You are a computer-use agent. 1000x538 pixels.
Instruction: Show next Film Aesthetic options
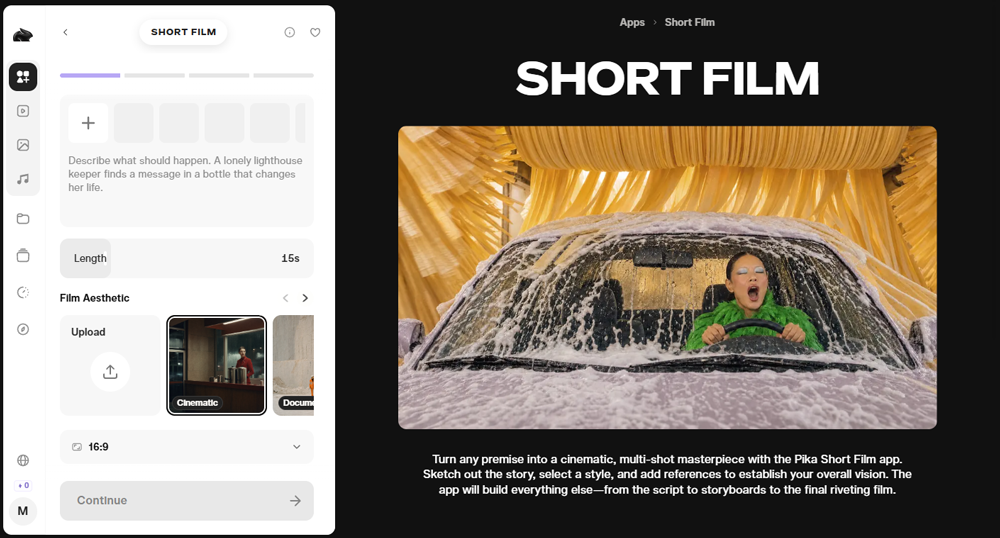[305, 298]
